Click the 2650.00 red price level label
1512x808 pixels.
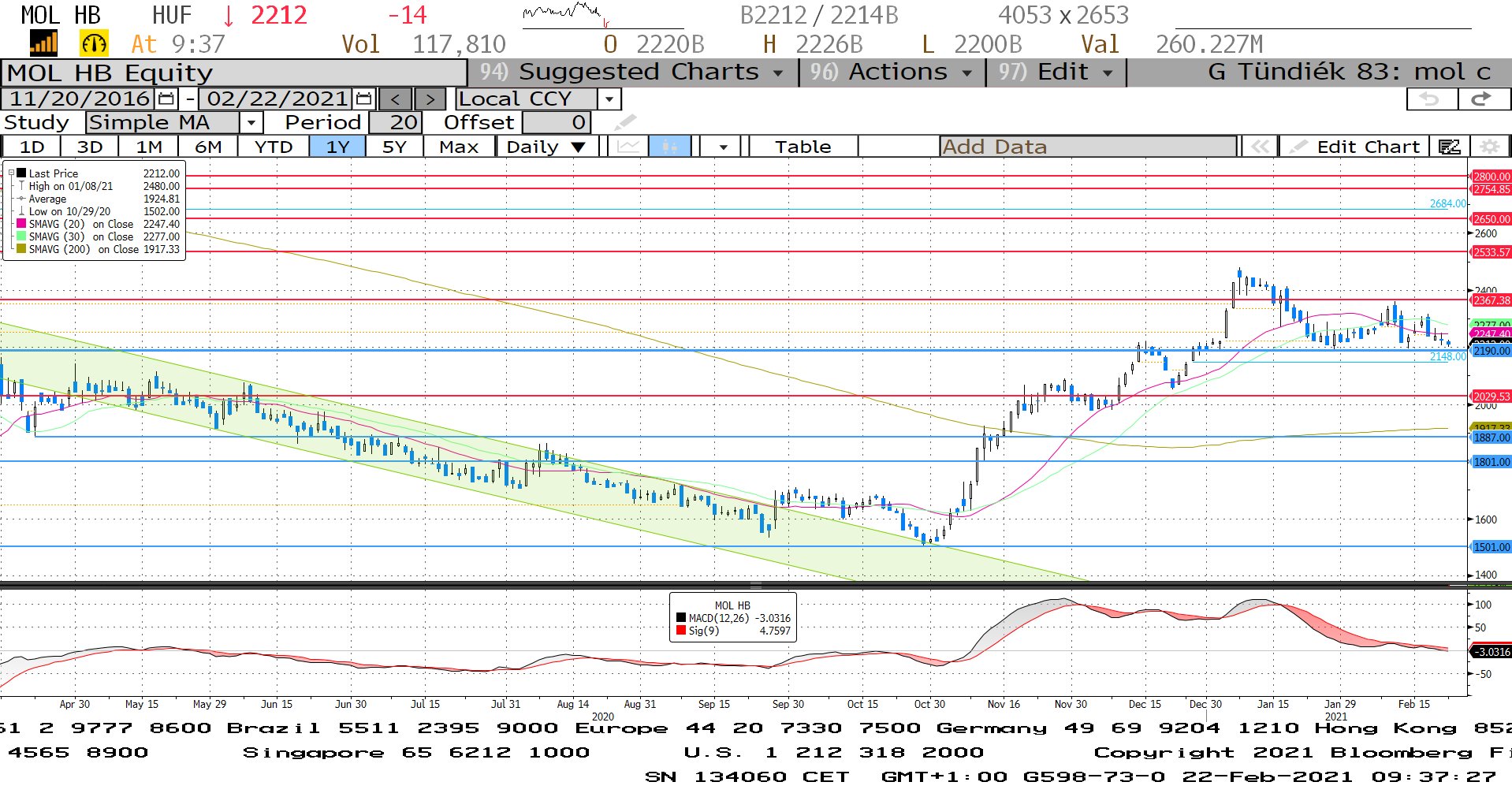[1492, 219]
